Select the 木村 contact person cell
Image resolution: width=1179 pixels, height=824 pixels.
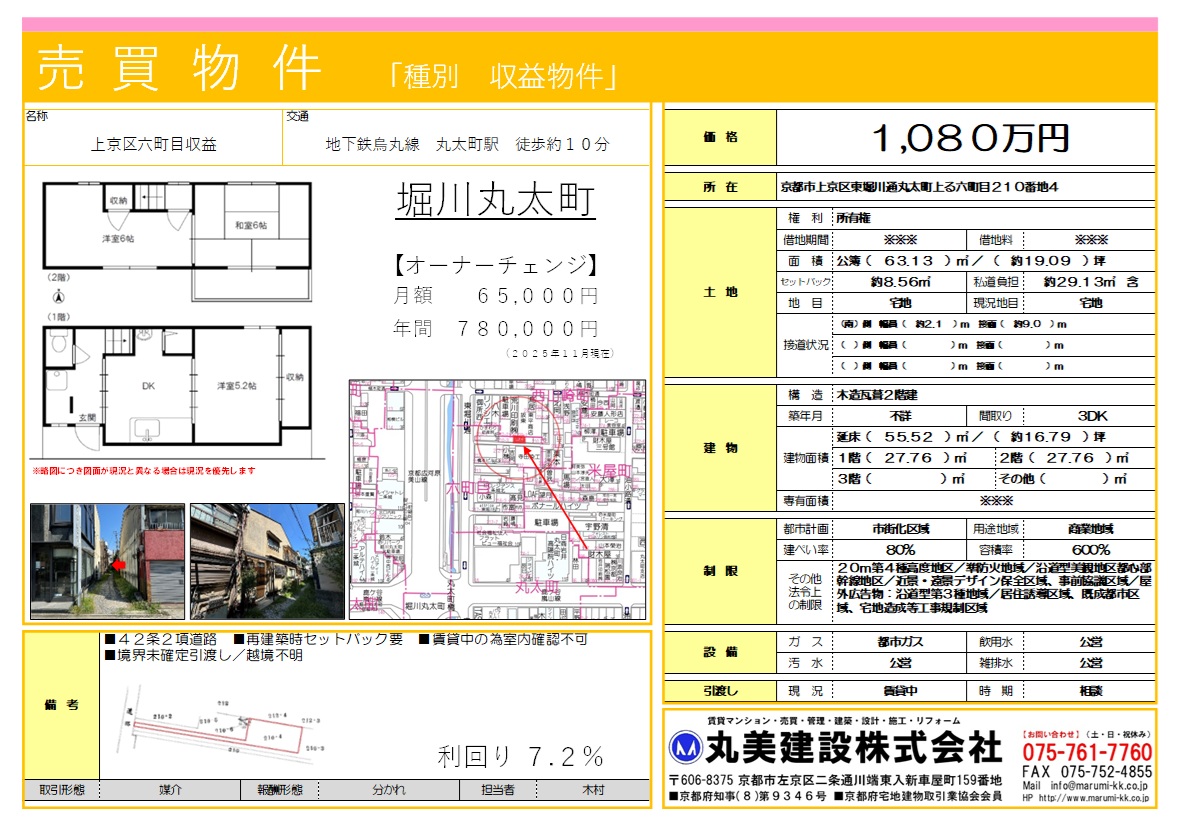[593, 790]
